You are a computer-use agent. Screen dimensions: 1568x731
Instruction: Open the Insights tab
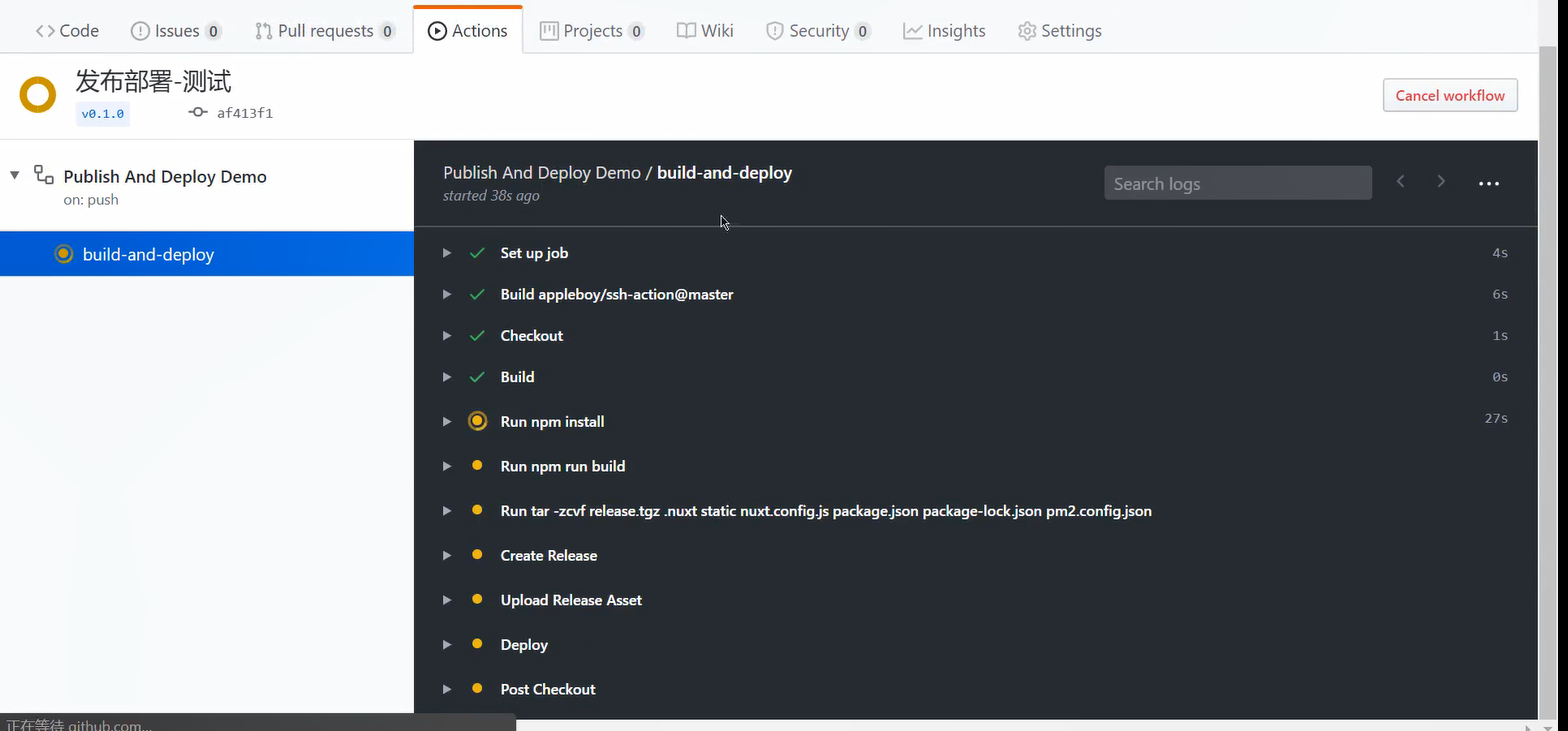point(944,31)
